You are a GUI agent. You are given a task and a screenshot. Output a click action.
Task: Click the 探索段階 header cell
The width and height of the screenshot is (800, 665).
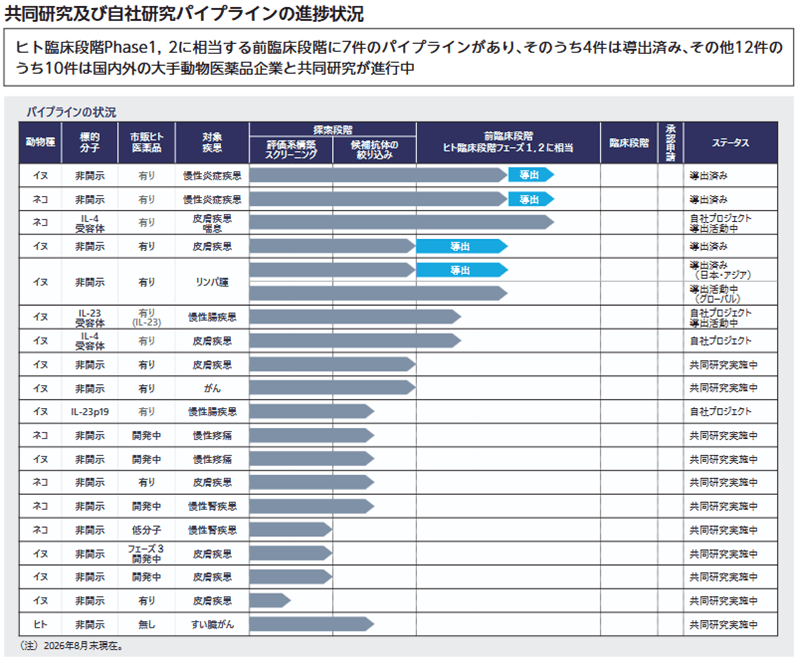(333, 130)
